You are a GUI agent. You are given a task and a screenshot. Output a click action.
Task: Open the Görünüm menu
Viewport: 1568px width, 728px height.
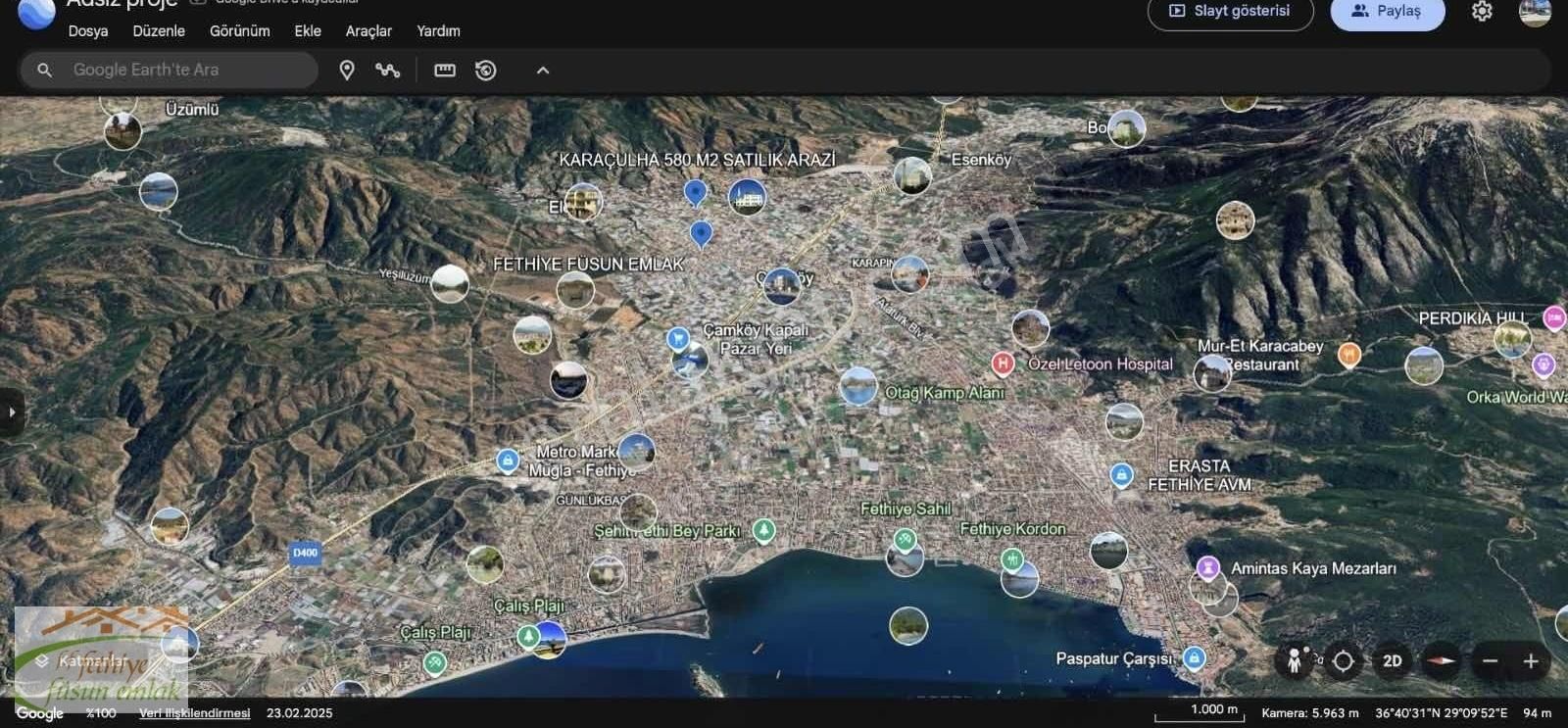point(240,31)
